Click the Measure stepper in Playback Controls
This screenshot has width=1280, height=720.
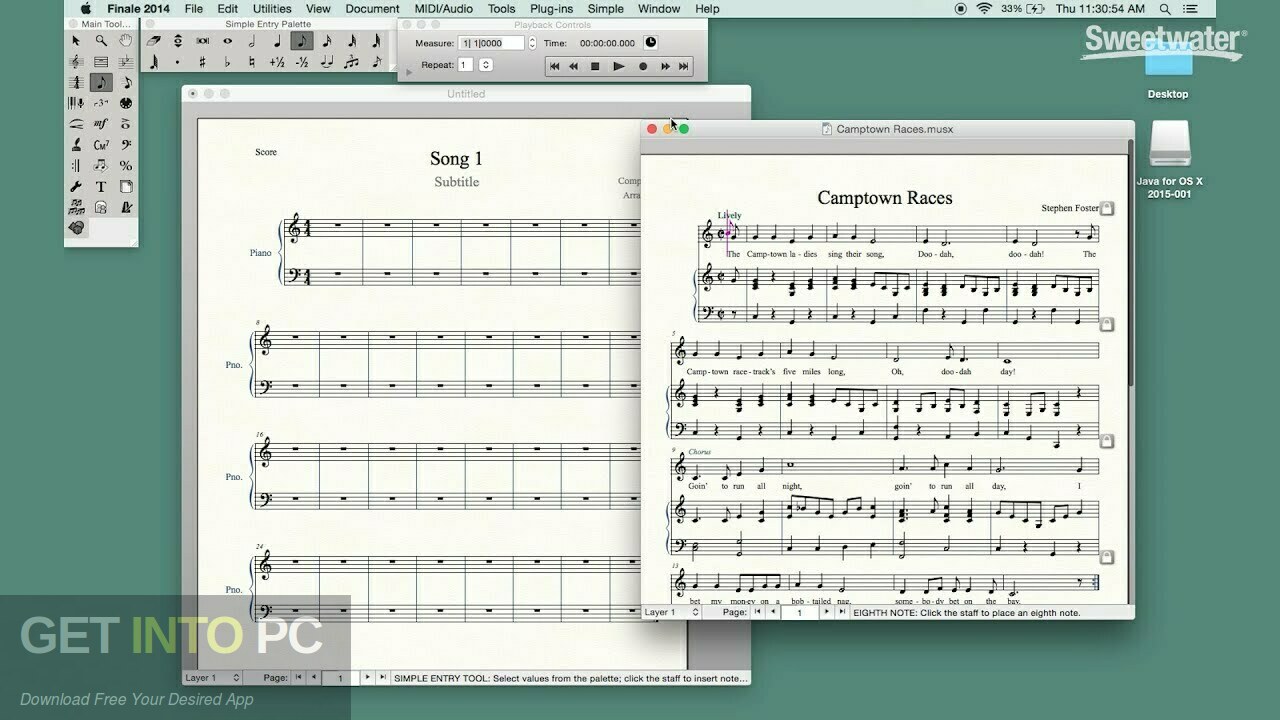tap(534, 43)
